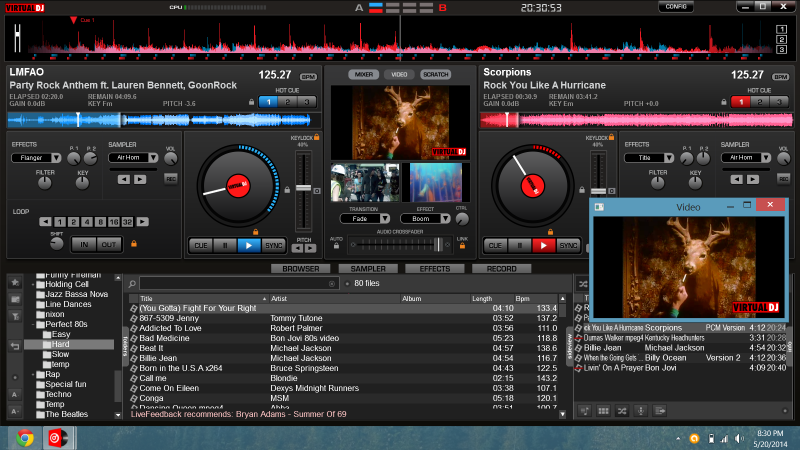
Task: Open the CONFIG settings button
Action: (676, 7)
